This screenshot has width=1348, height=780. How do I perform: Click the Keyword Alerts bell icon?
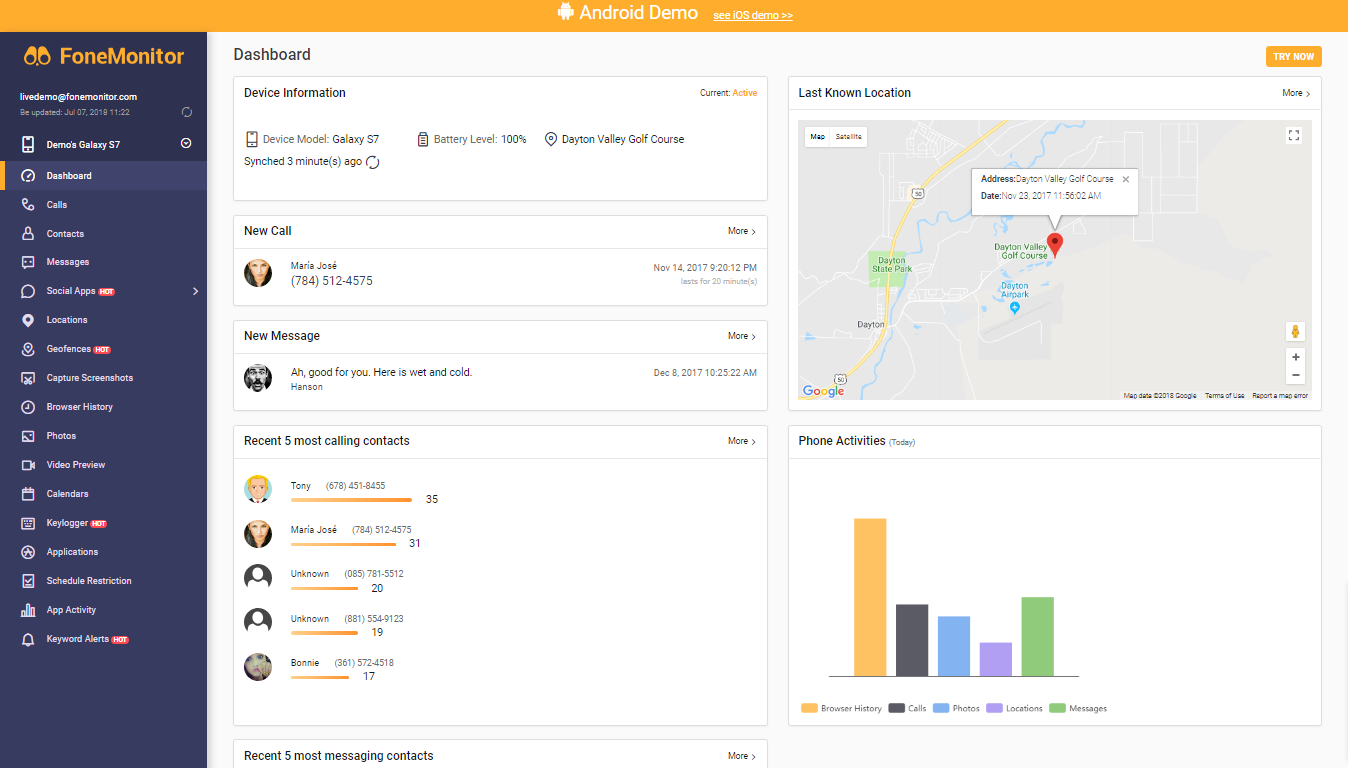pos(28,639)
